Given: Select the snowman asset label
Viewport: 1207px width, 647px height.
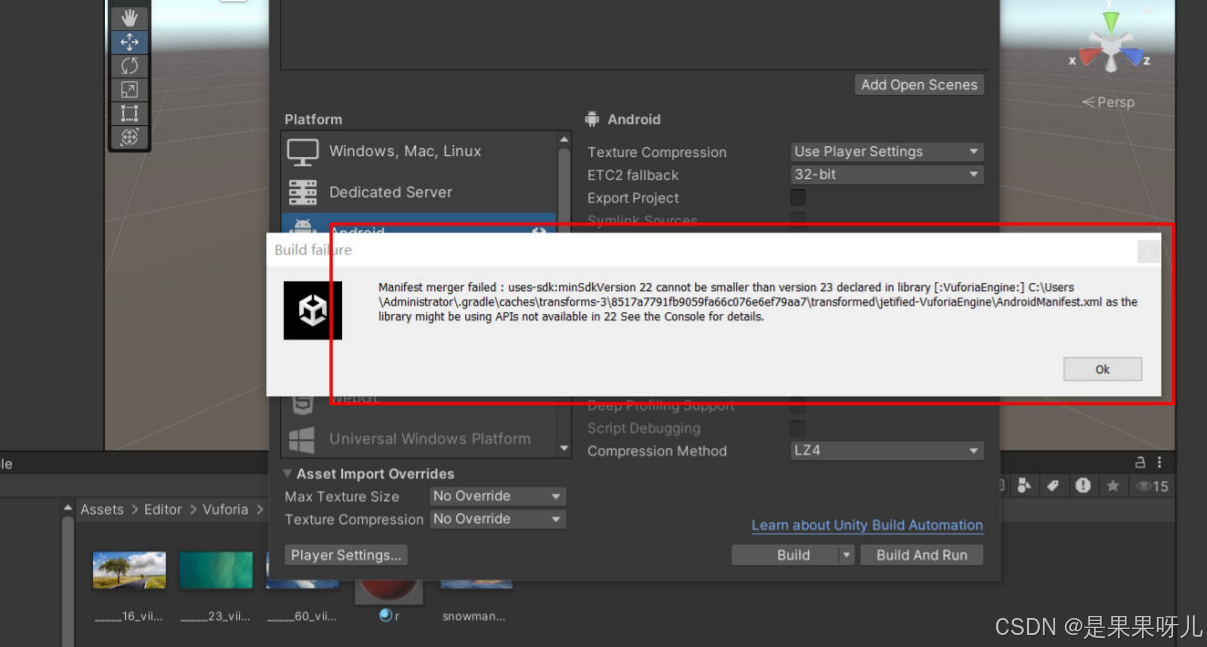Looking at the screenshot, I should click(473, 617).
